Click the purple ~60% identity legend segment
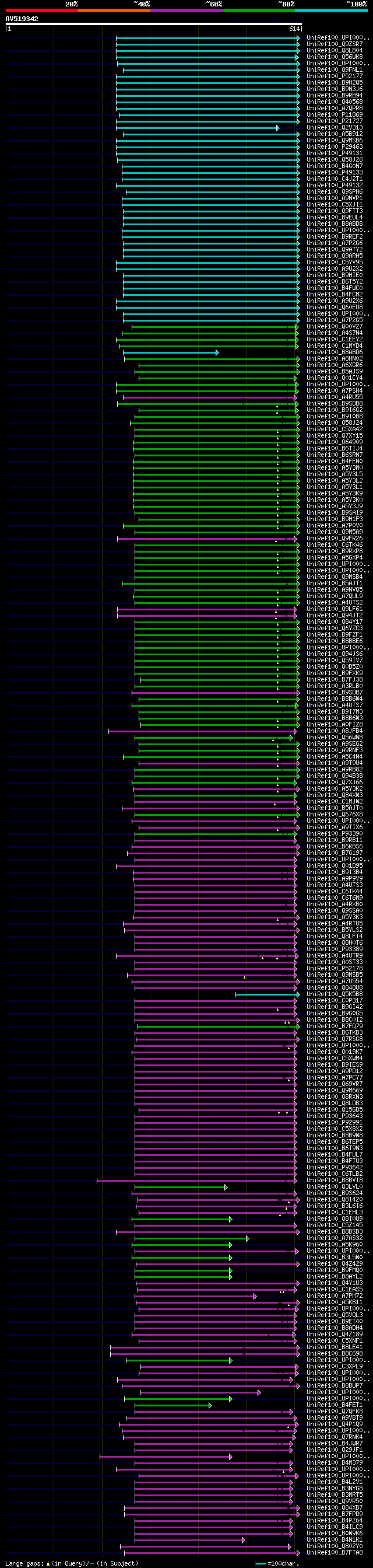 [186, 11]
